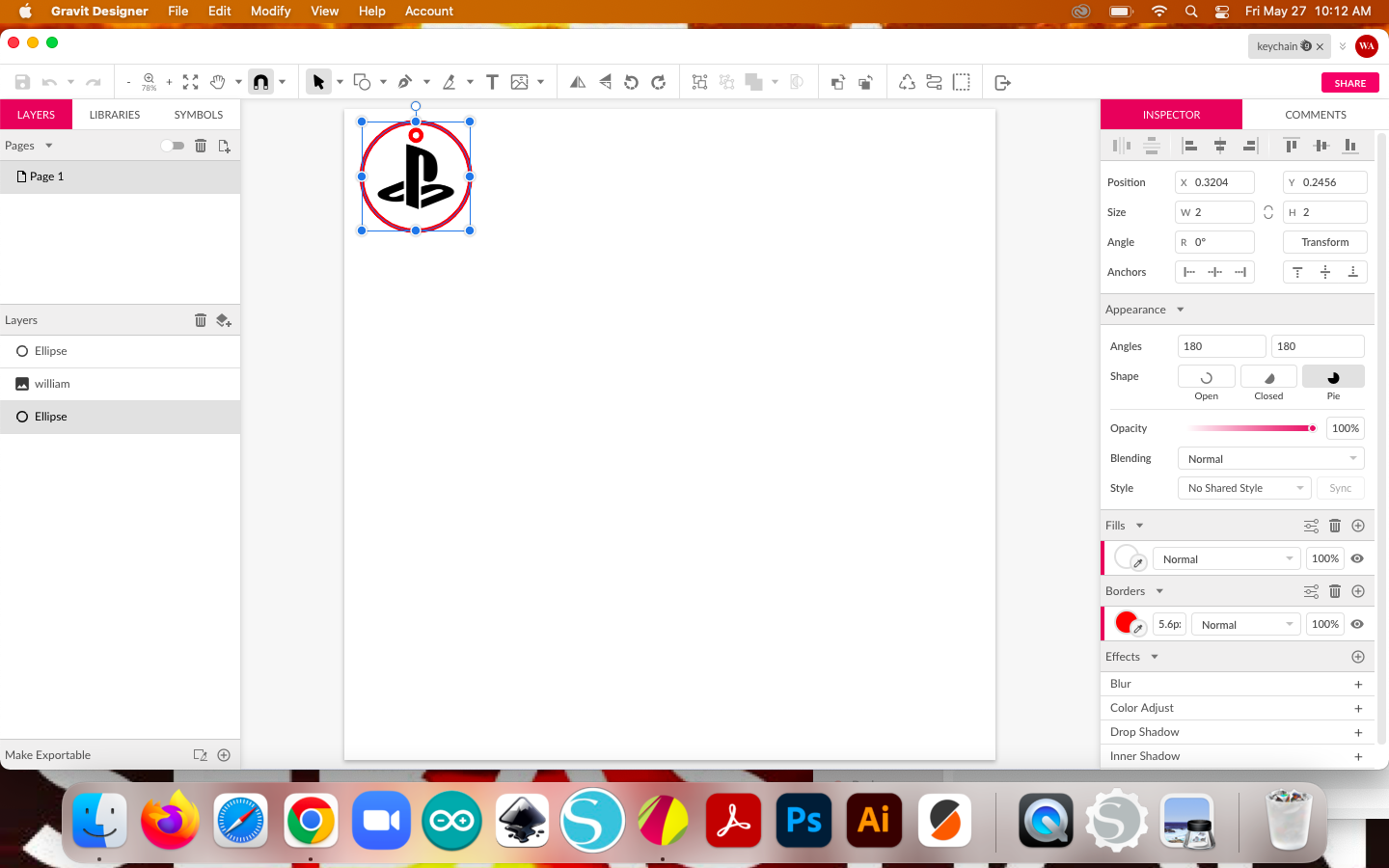Add new page with Pages icon
The height and width of the screenshot is (868, 1389).
coord(224,146)
